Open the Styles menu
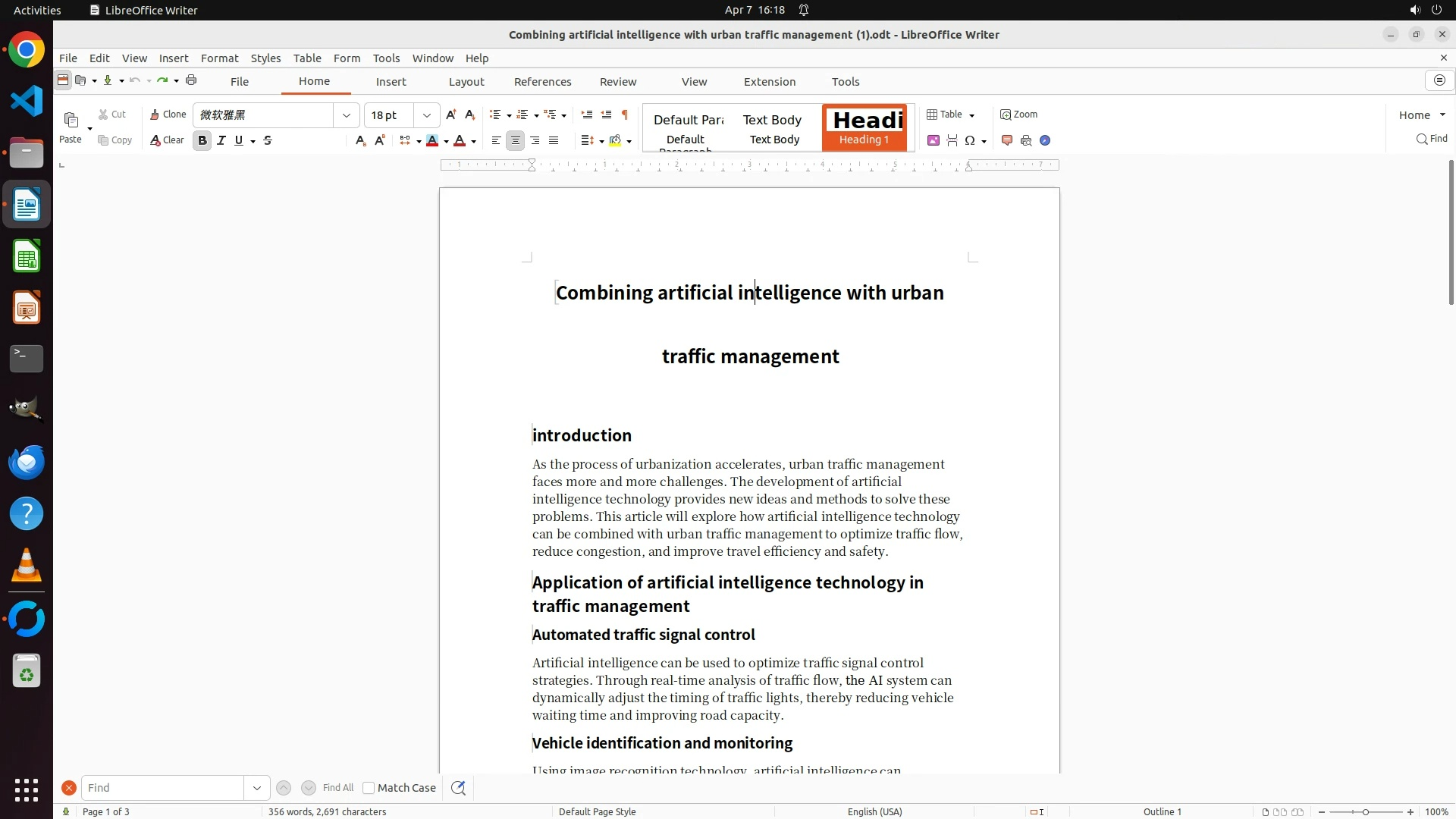The image size is (1456, 819). click(265, 58)
